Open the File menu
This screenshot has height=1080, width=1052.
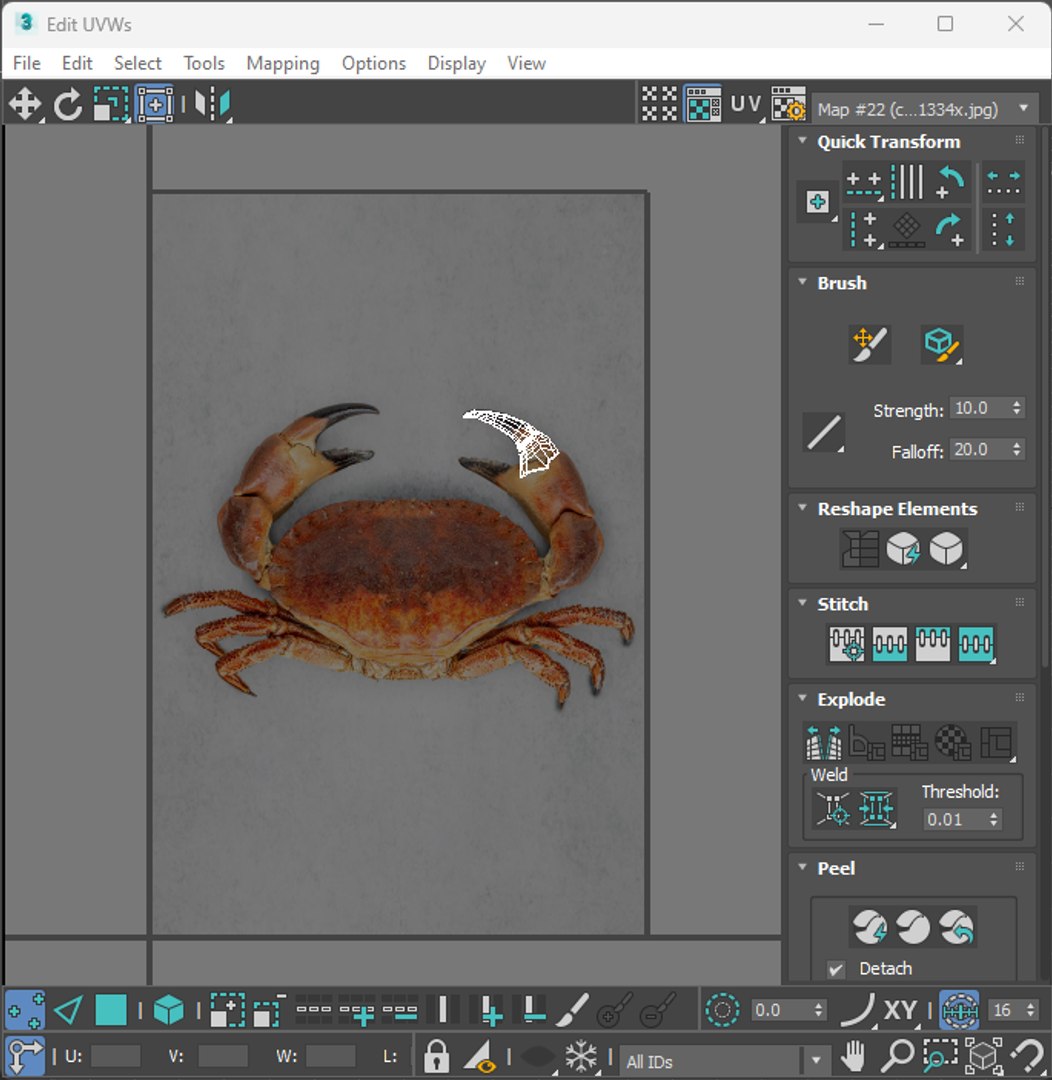[27, 63]
